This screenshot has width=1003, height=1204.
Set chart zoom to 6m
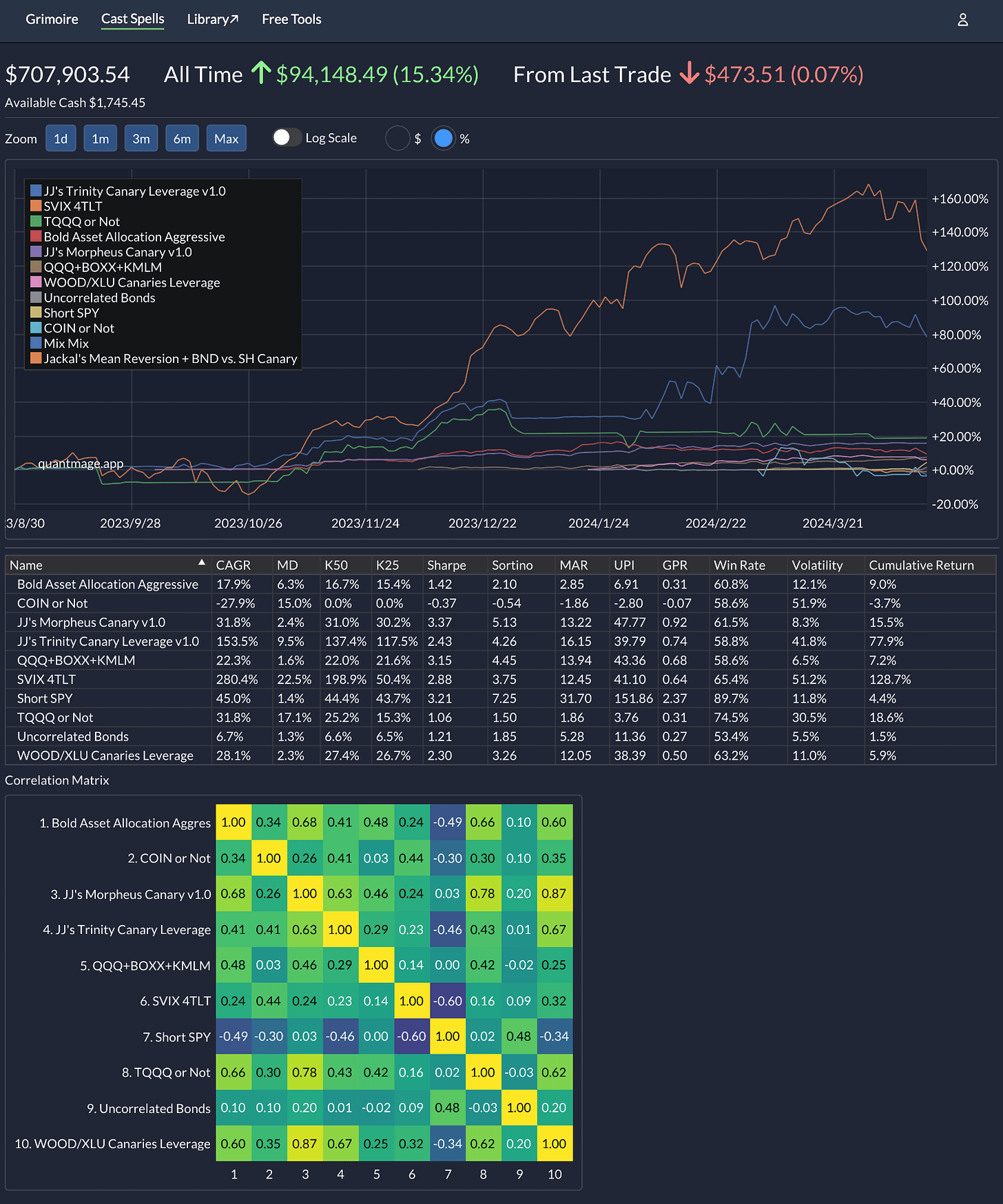[182, 138]
